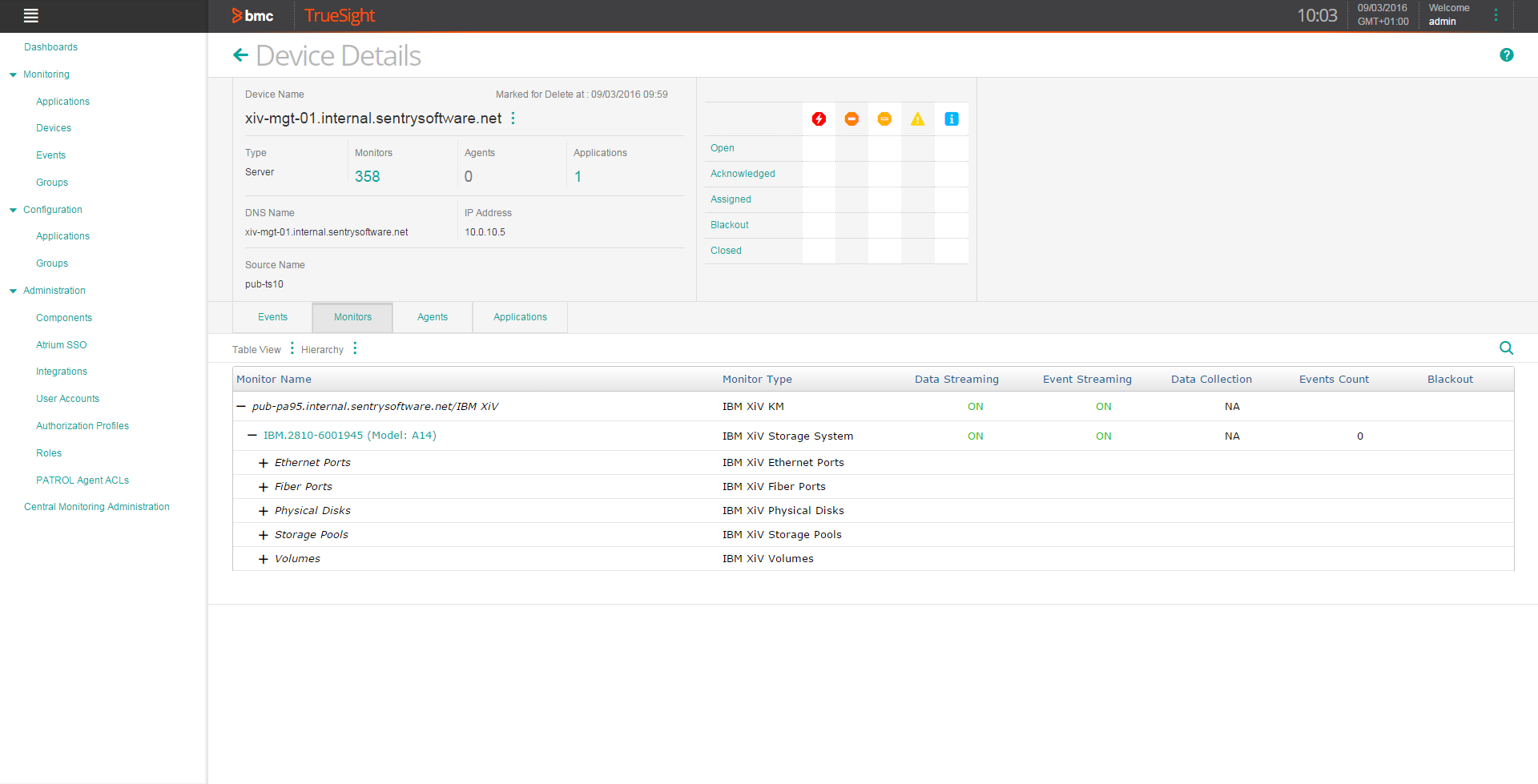Click the yellow minor severity icon

(x=884, y=119)
